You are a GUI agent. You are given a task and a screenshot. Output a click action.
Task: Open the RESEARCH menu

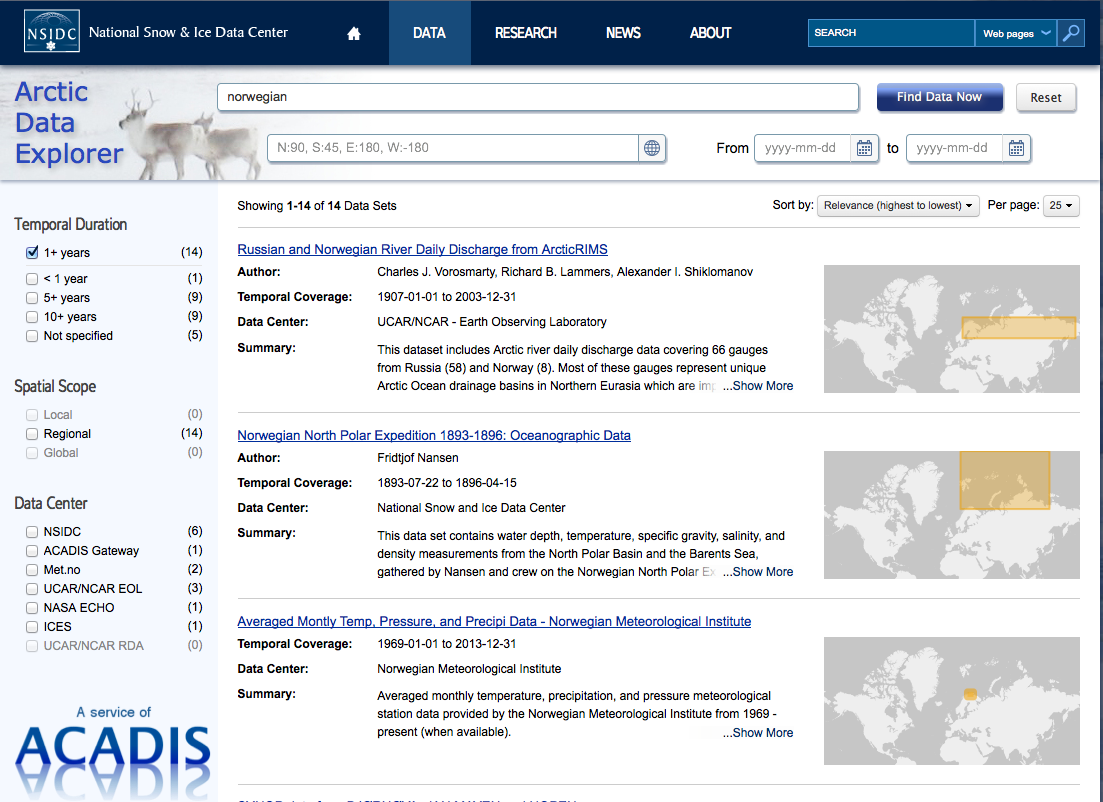(525, 33)
